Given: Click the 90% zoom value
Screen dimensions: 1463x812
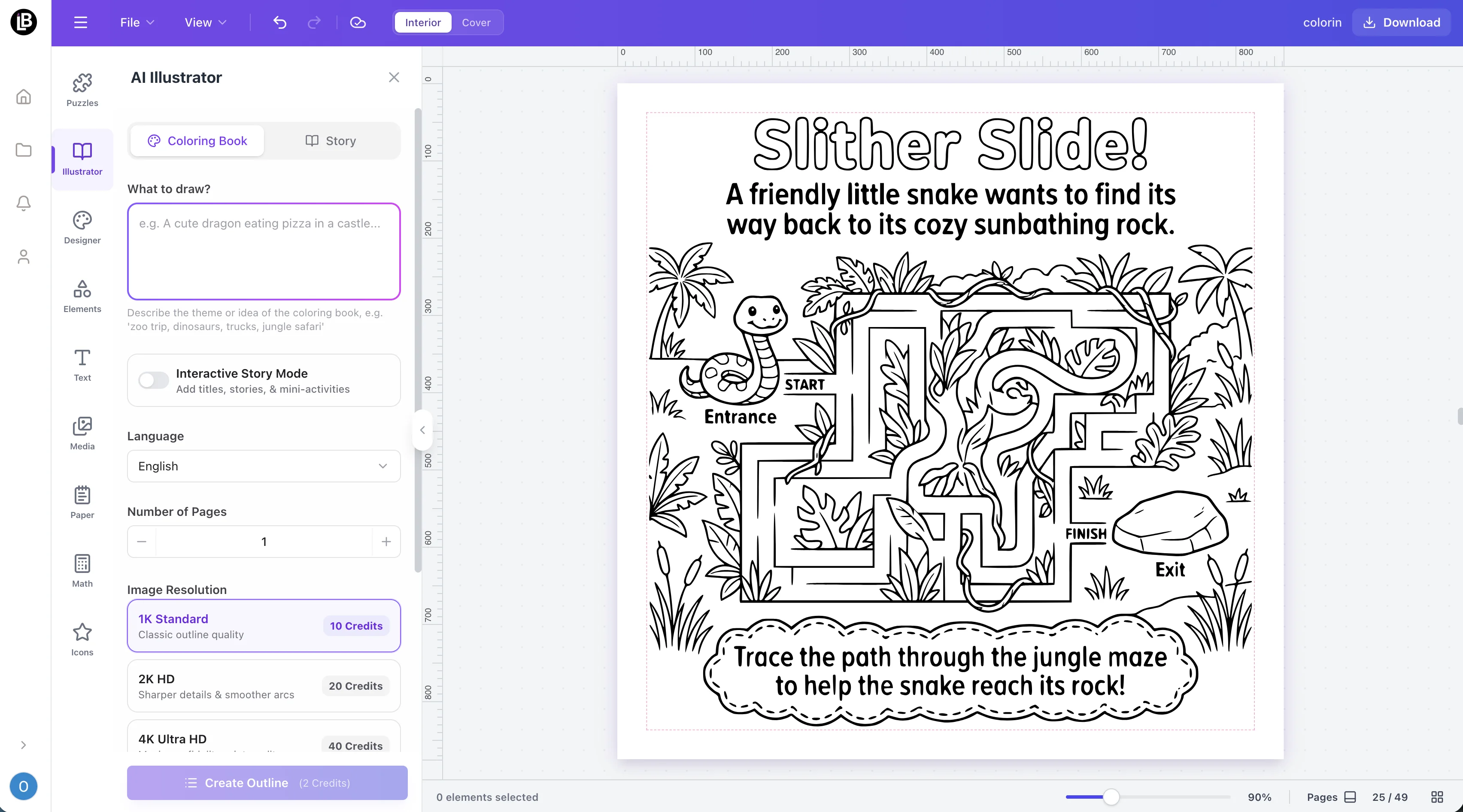Looking at the screenshot, I should coord(1259,797).
